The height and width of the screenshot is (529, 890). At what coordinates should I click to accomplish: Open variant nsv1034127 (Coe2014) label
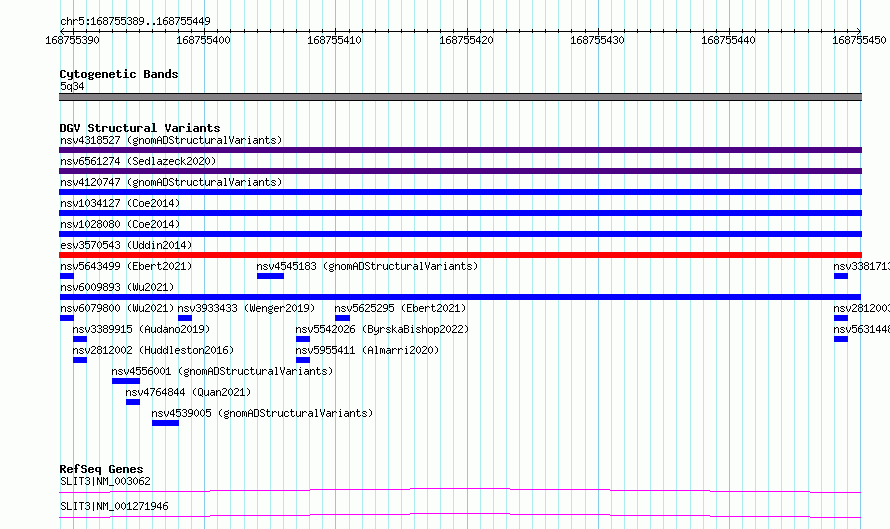point(120,203)
